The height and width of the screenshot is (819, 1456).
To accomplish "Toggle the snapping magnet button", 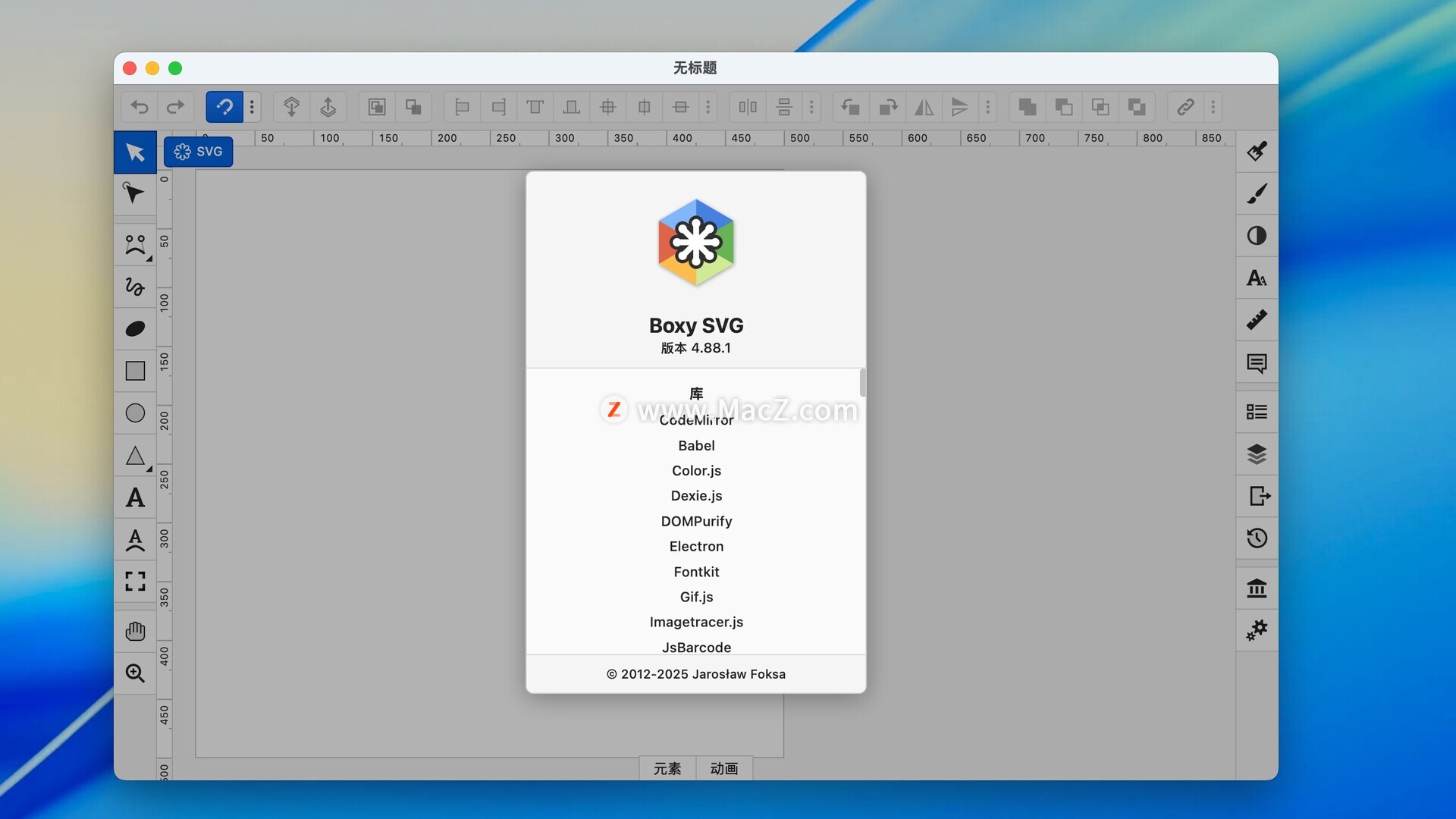I will [x=224, y=107].
